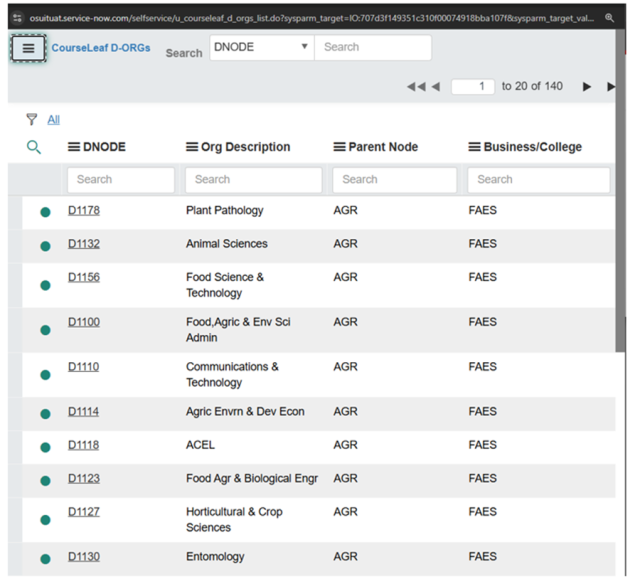Open record D1100

coord(84,322)
